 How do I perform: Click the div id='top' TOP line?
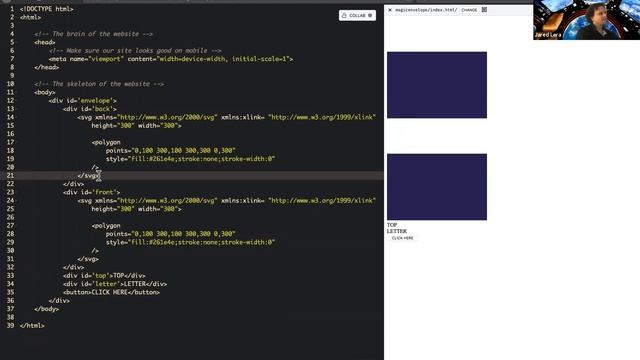point(104,276)
